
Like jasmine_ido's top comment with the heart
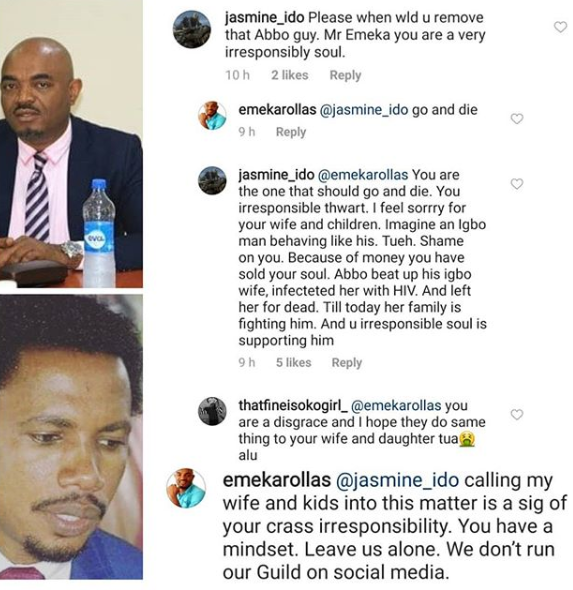(560, 27)
